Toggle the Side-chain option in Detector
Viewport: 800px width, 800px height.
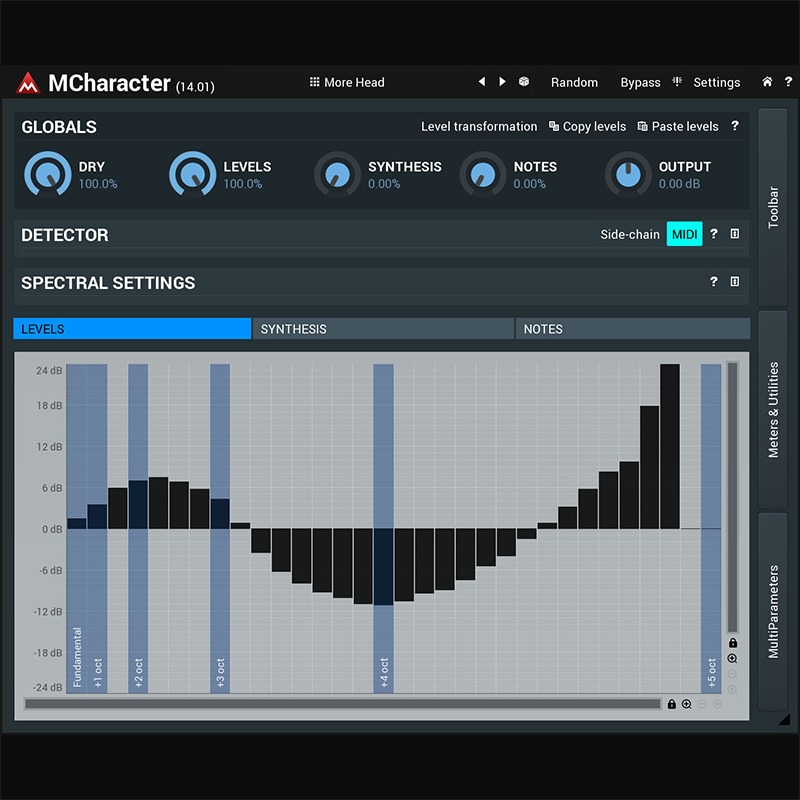point(630,234)
